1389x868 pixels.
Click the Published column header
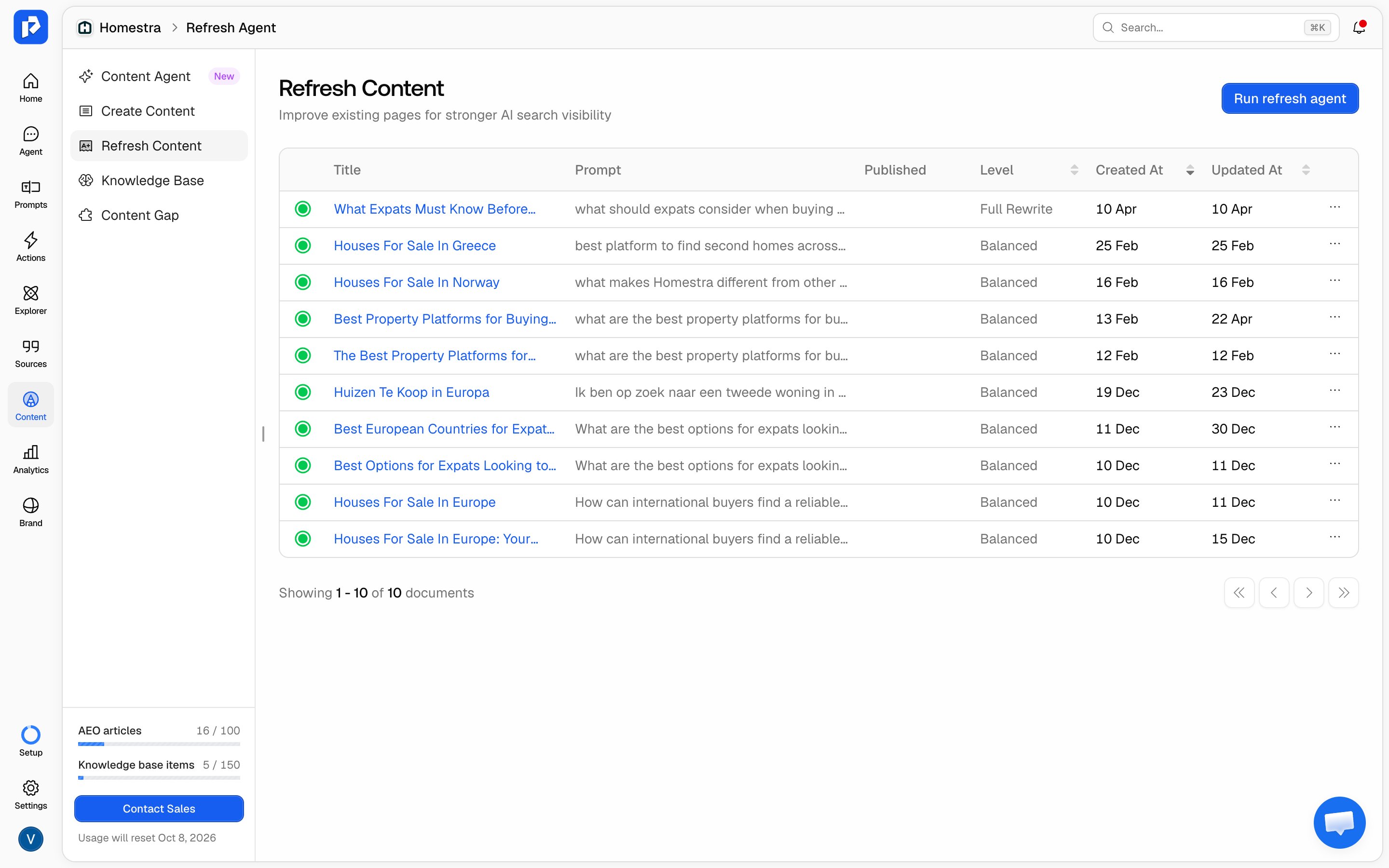click(x=895, y=170)
